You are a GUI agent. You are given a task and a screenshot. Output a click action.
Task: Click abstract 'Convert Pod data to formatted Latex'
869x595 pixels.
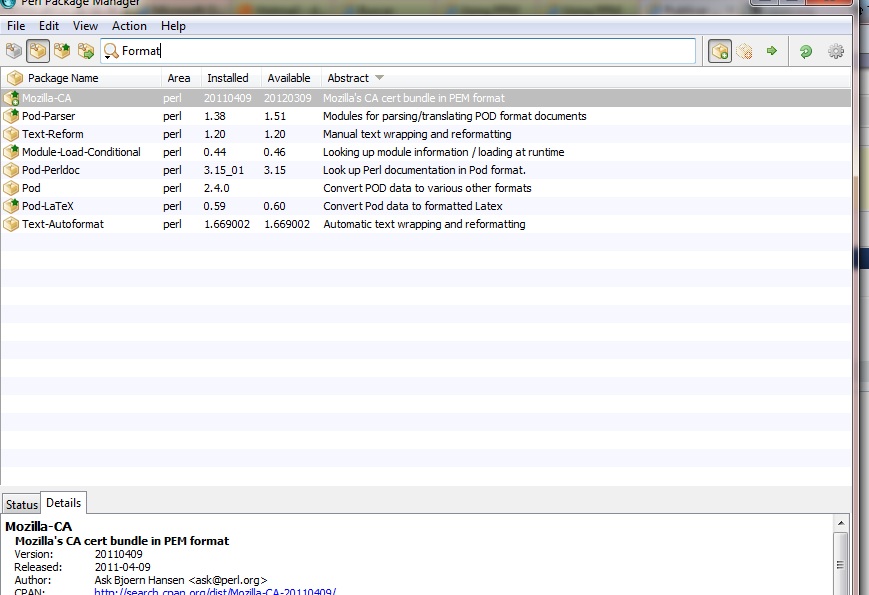(x=413, y=206)
